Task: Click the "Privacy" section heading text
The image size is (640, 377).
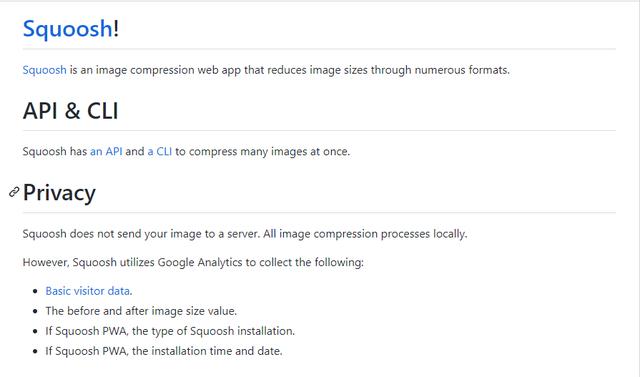Action: 59,193
